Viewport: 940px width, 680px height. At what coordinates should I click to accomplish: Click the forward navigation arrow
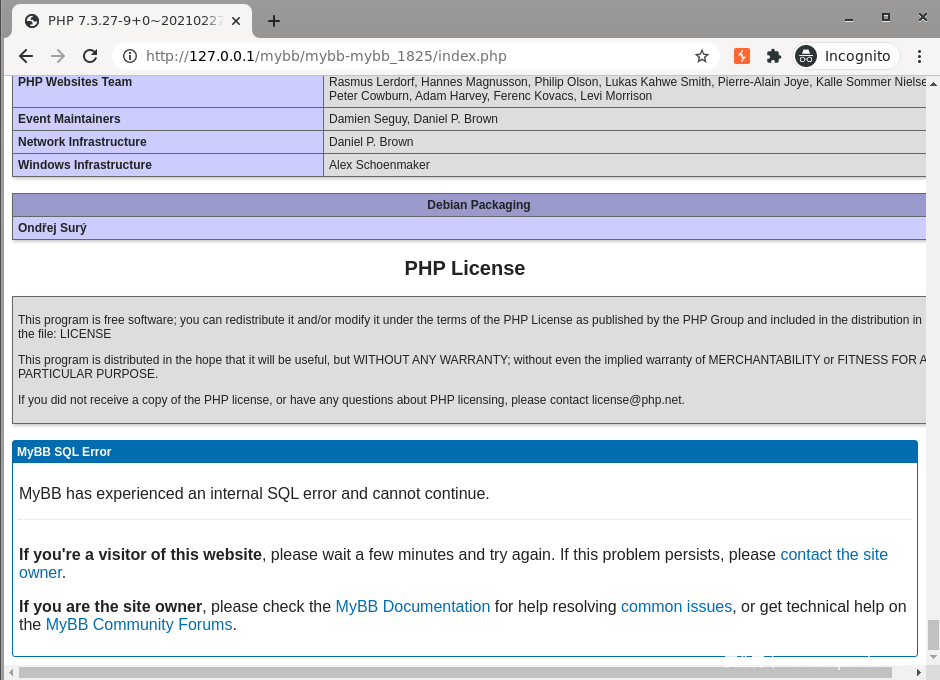(58, 56)
